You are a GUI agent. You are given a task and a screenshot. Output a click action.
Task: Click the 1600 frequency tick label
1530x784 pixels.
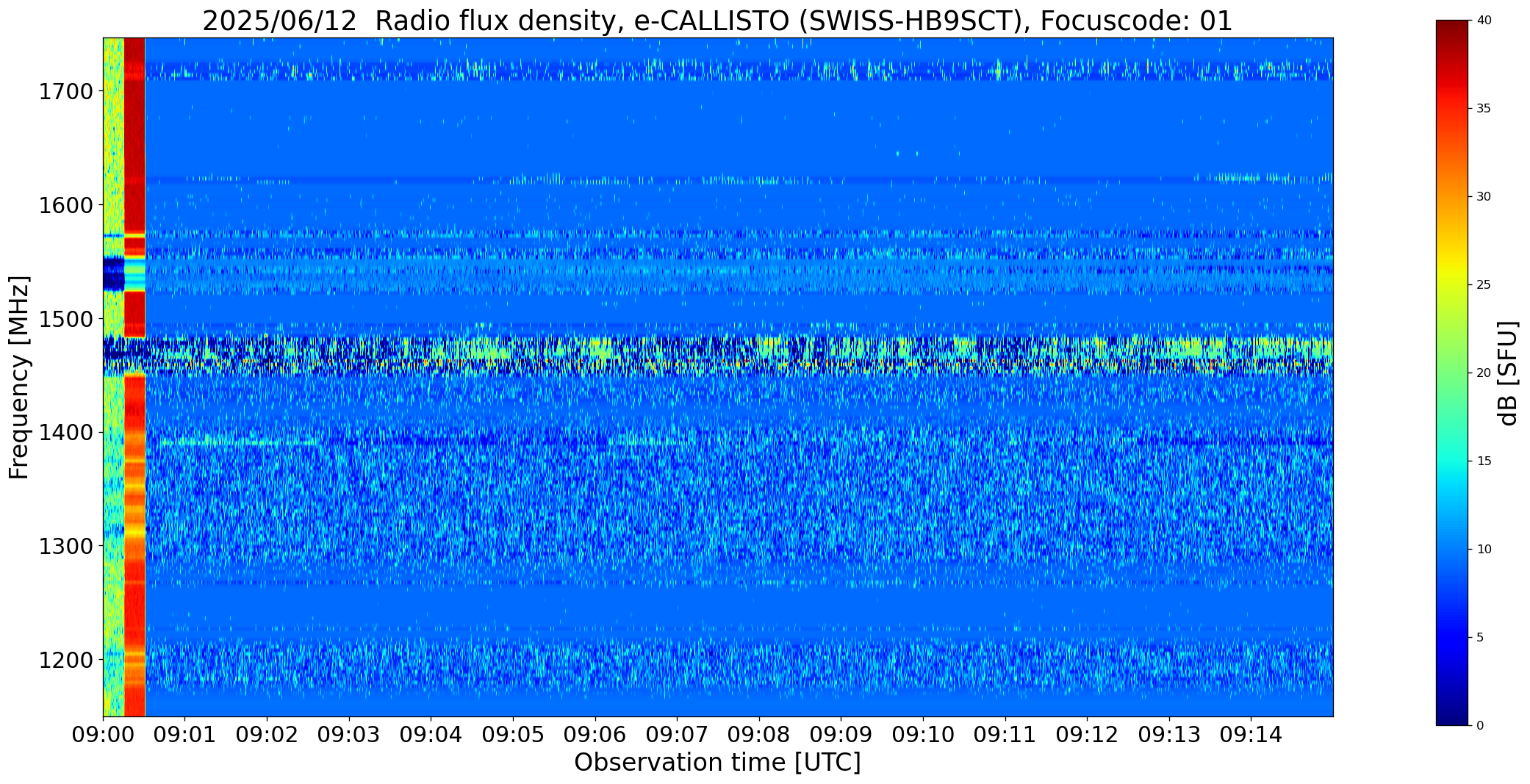click(x=65, y=205)
